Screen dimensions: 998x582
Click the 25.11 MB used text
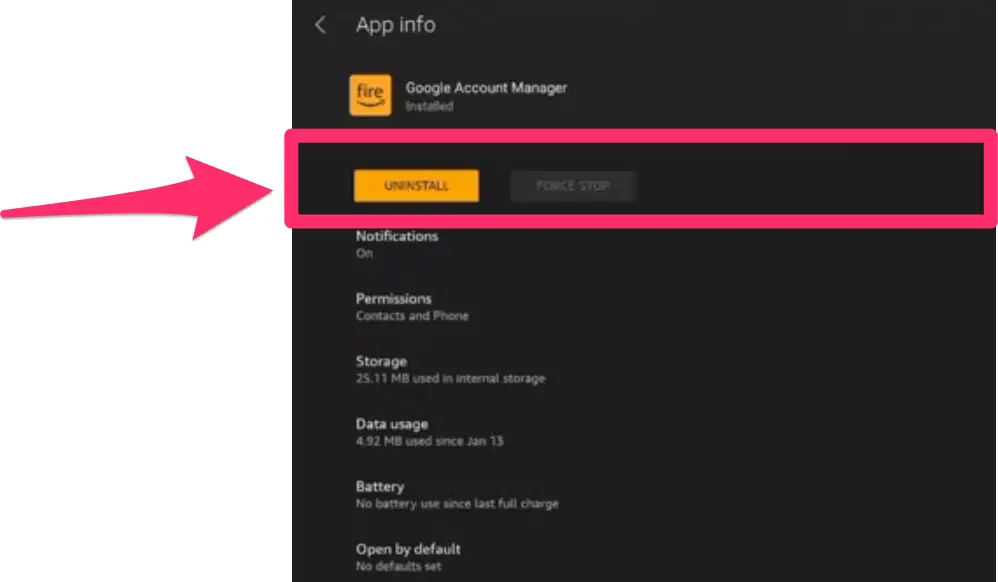tap(451, 378)
